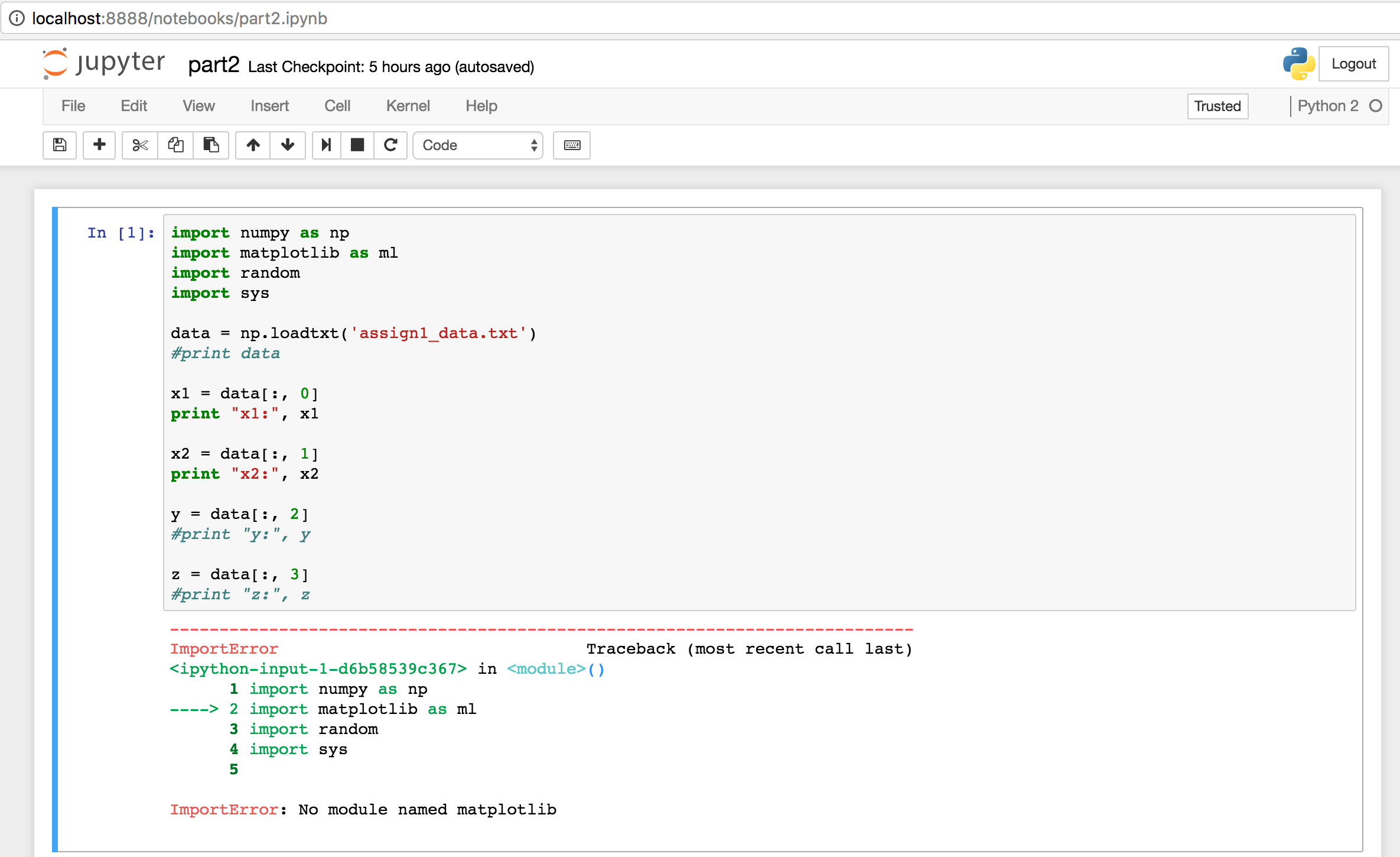Restart the kernel
The height and width of the screenshot is (857, 1400).
point(391,145)
